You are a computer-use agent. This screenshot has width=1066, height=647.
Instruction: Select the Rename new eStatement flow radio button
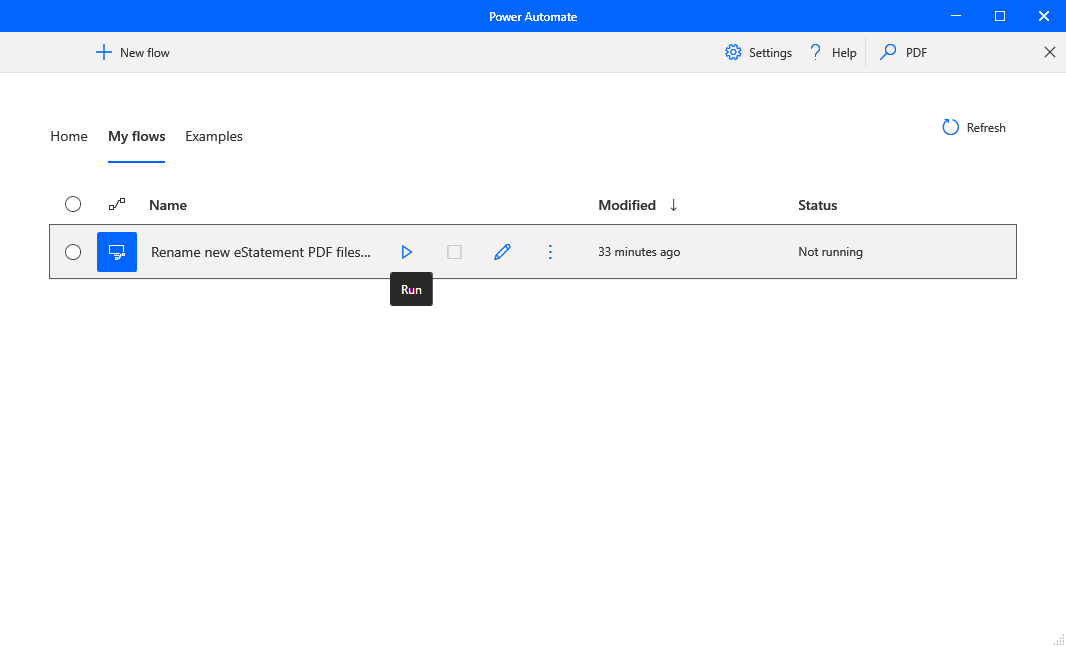[x=73, y=252]
